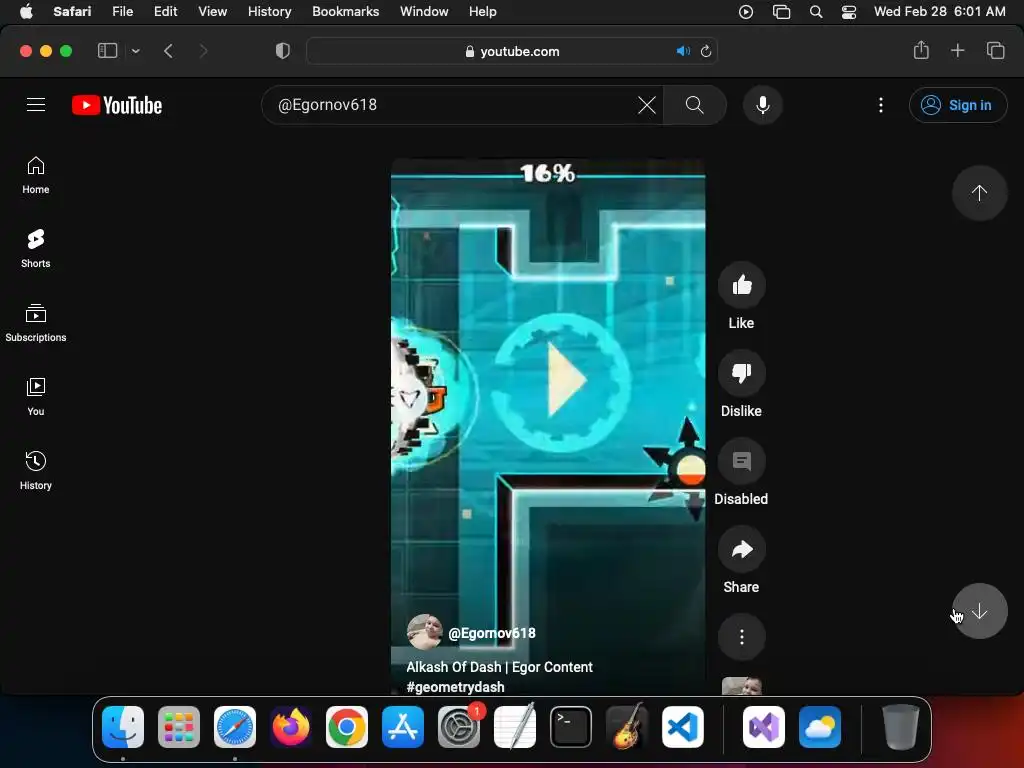Image resolution: width=1024 pixels, height=768 pixels.
Task: Go to the previous Short
Action: click(978, 193)
